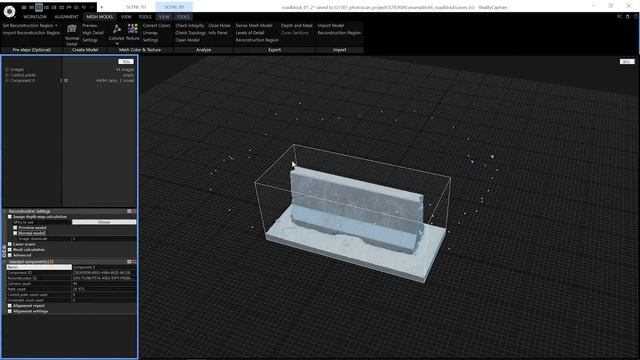Click Import Model

click(331, 25)
